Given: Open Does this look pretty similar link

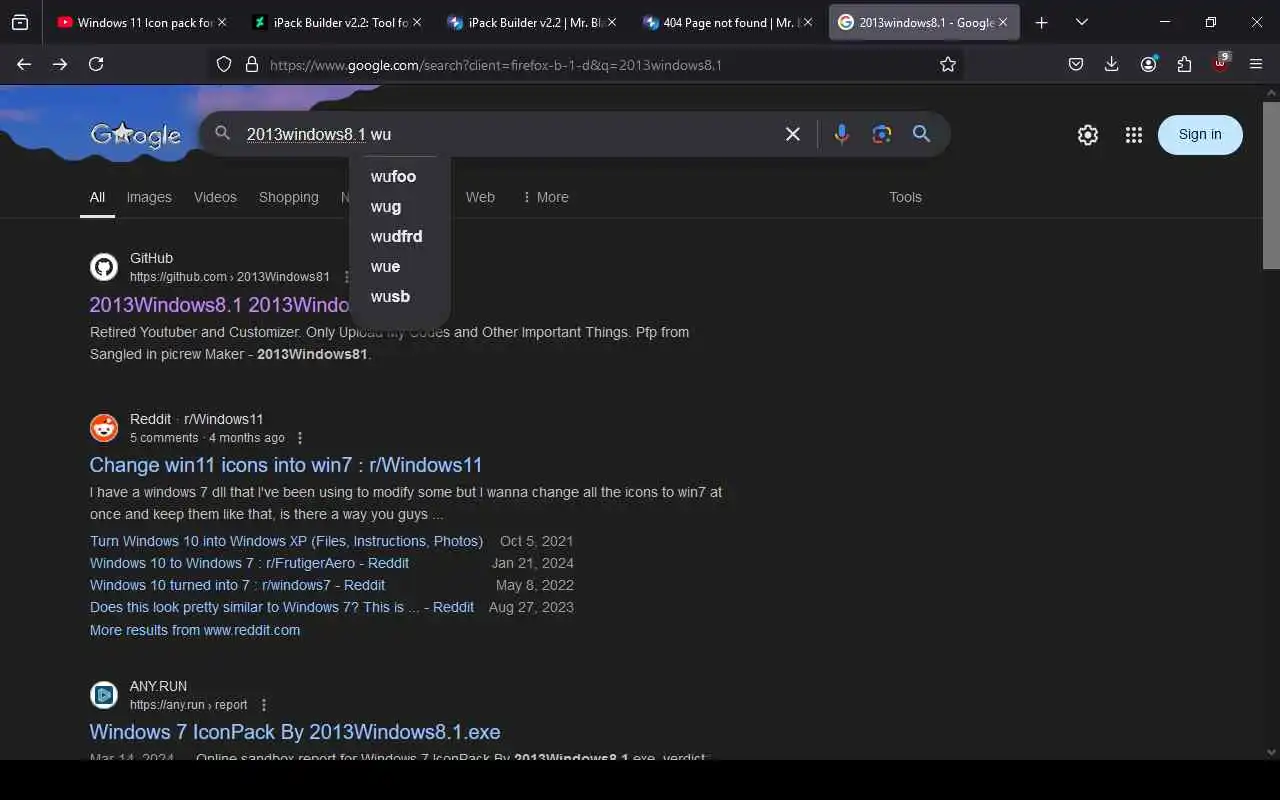Looking at the screenshot, I should click(x=282, y=607).
